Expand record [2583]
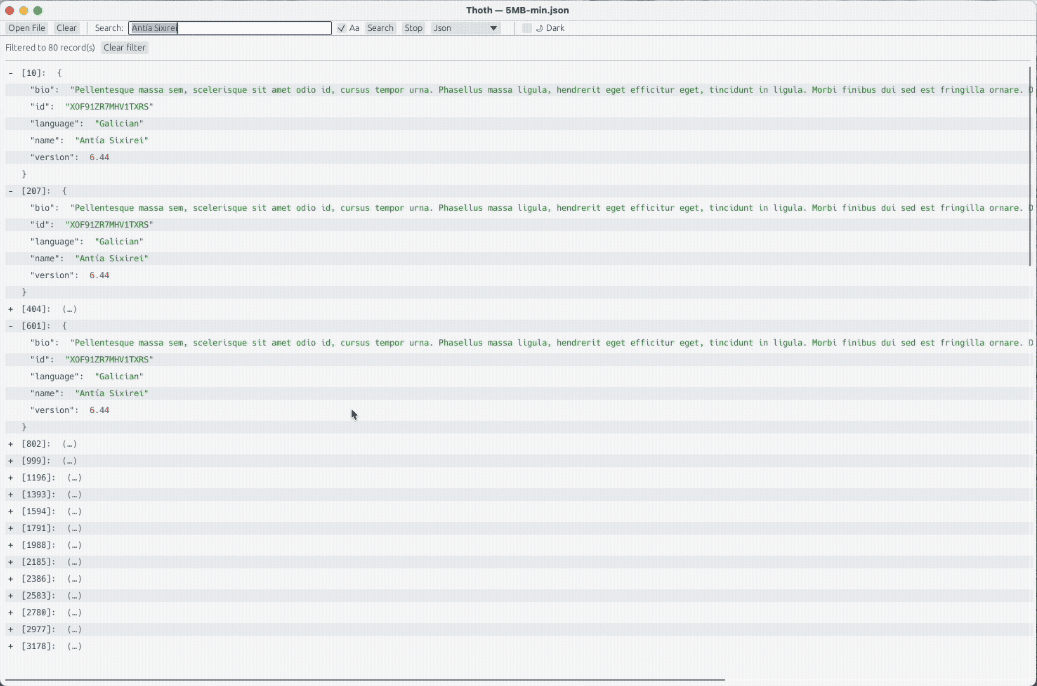This screenshot has width=1037, height=686. coord(11,595)
